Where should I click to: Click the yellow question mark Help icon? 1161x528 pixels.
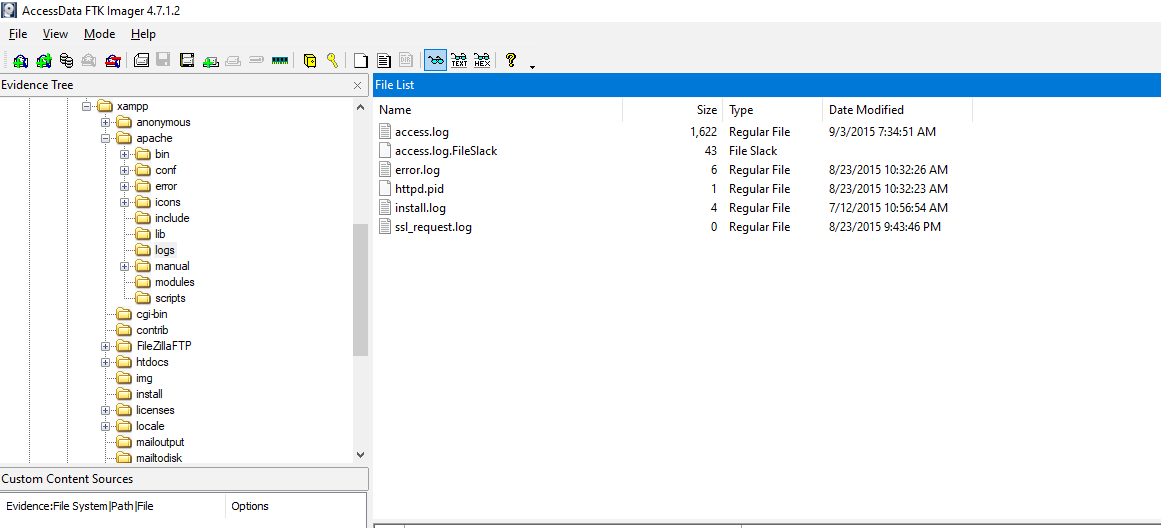click(510, 61)
